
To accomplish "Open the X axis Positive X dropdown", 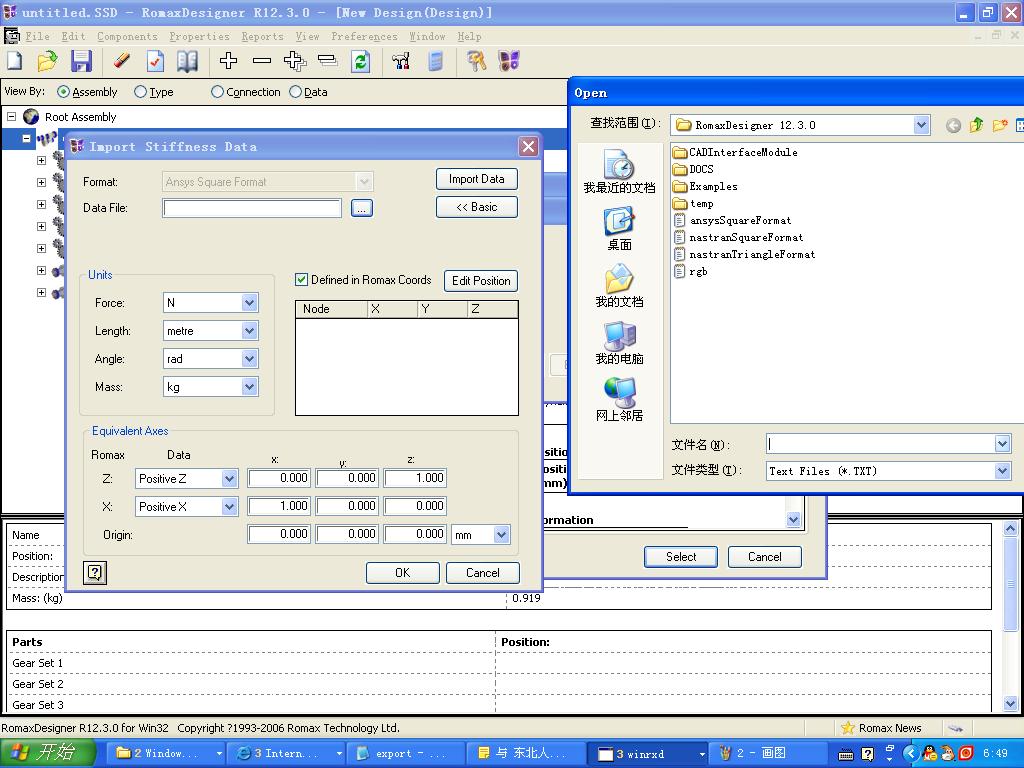I will point(229,507).
